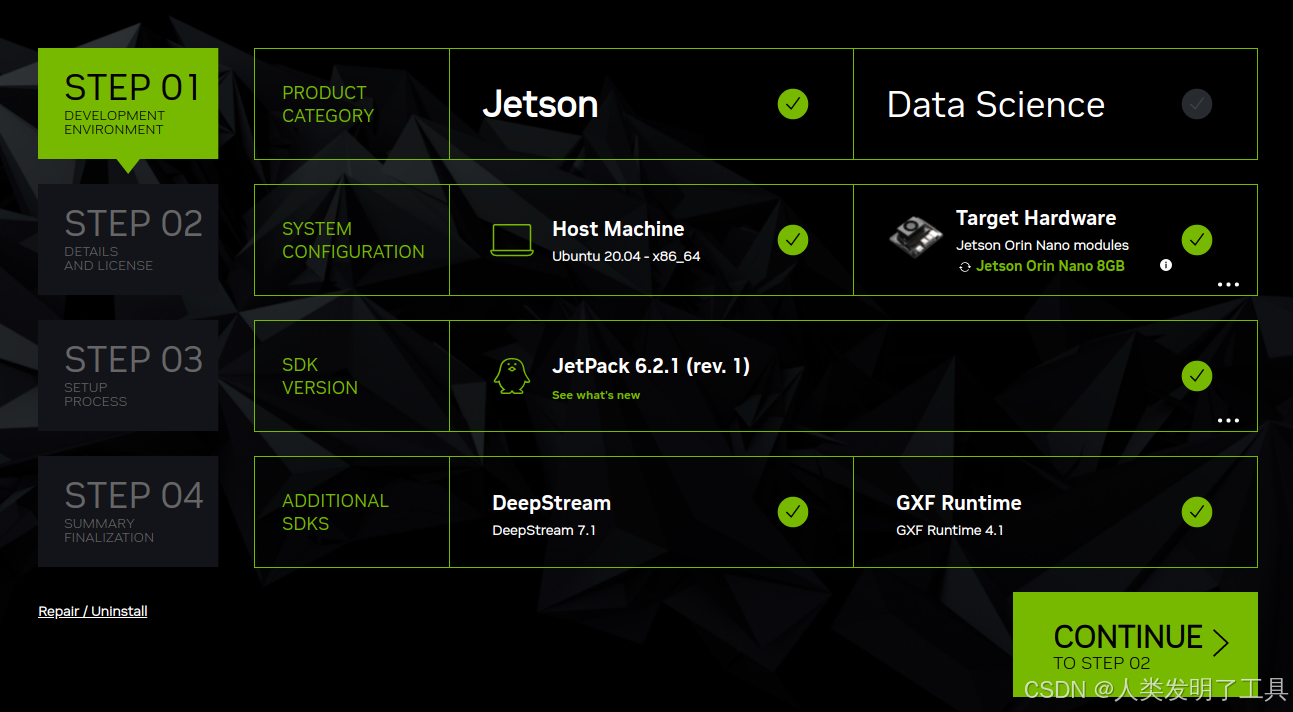Click the DeepStream heading

tap(552, 503)
